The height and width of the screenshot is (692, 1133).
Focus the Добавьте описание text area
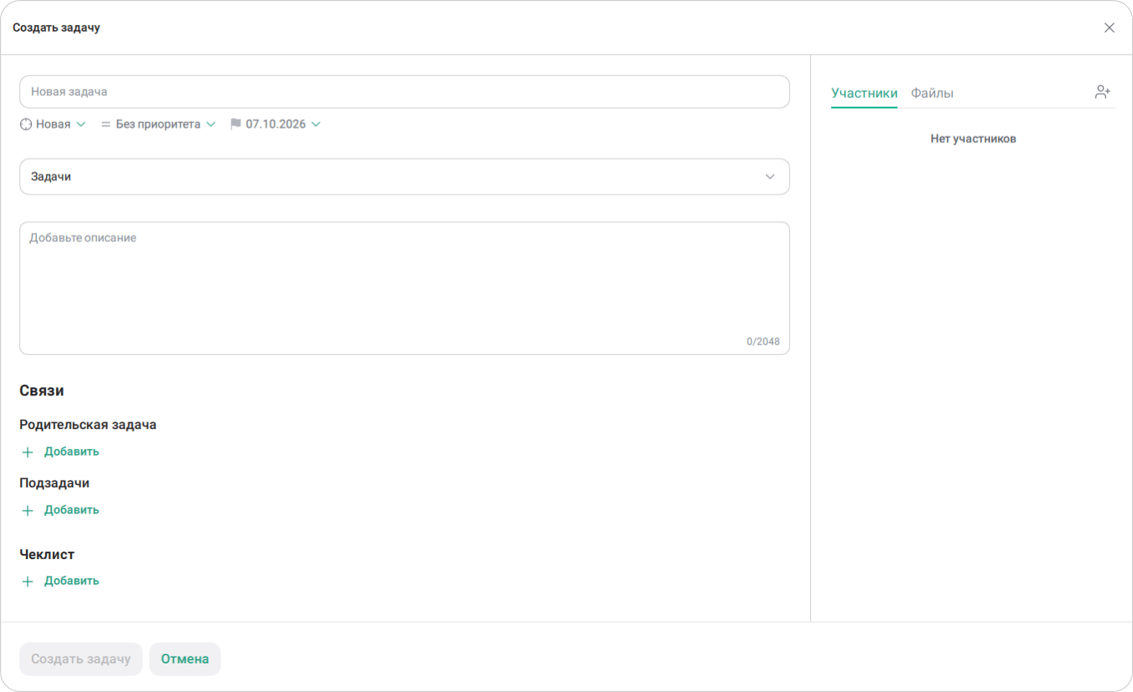(405, 288)
